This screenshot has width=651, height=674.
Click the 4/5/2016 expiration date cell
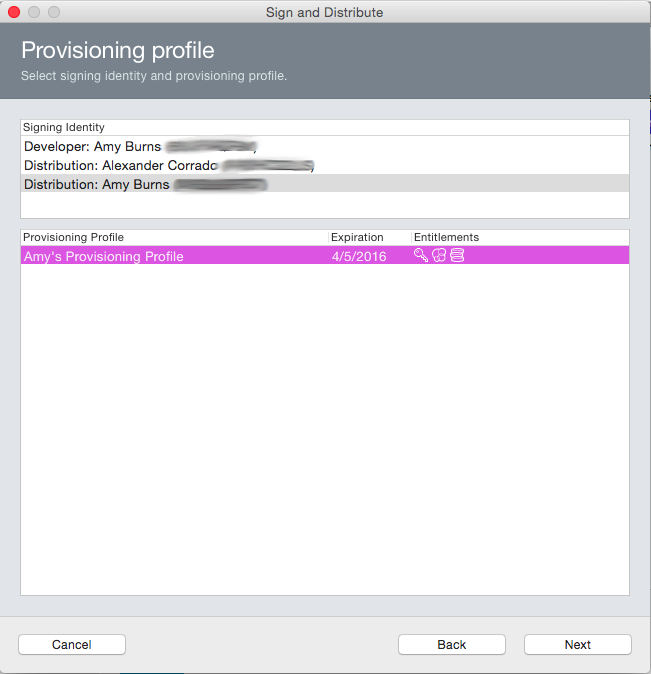point(359,257)
